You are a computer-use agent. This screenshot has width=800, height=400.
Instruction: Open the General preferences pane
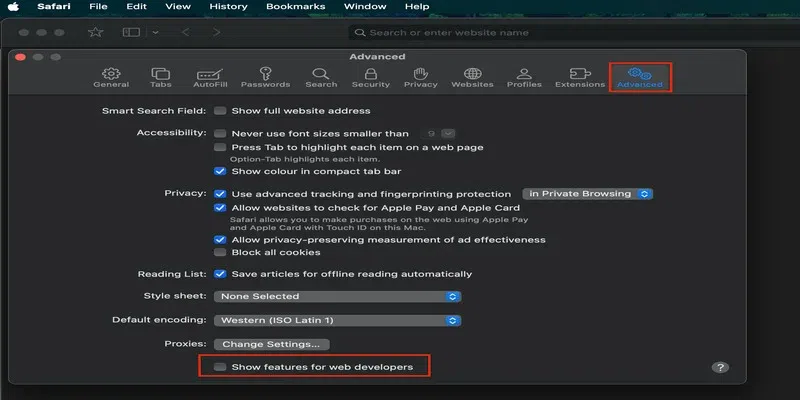tap(111, 78)
